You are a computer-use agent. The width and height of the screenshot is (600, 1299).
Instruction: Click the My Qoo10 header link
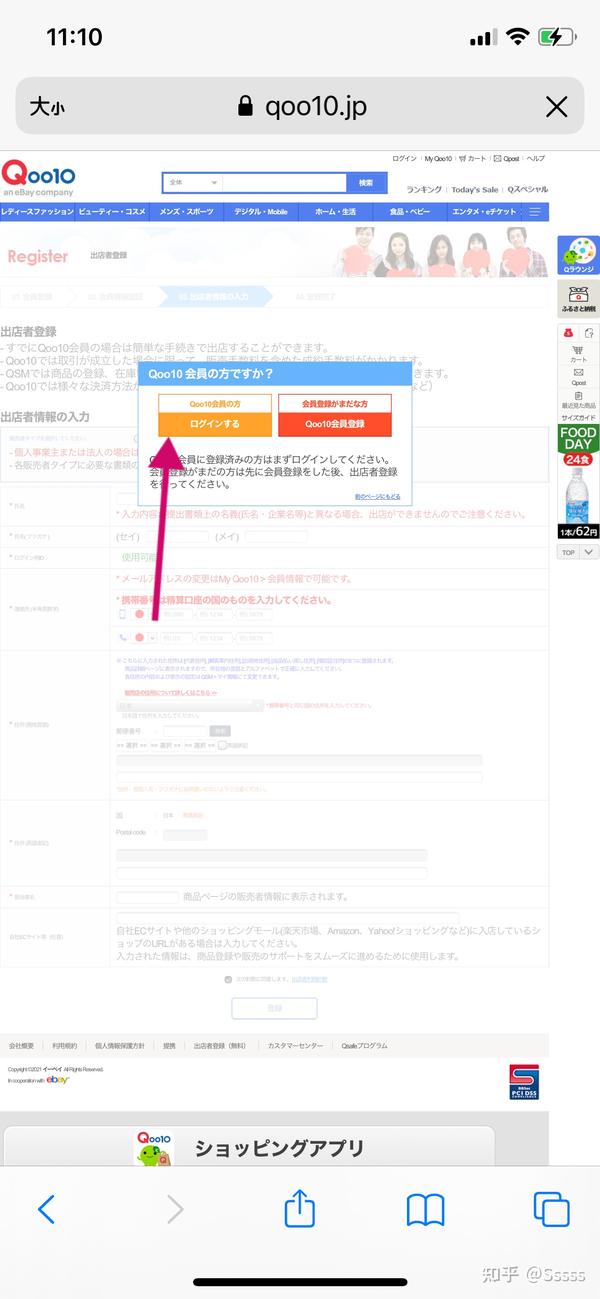coord(438,159)
